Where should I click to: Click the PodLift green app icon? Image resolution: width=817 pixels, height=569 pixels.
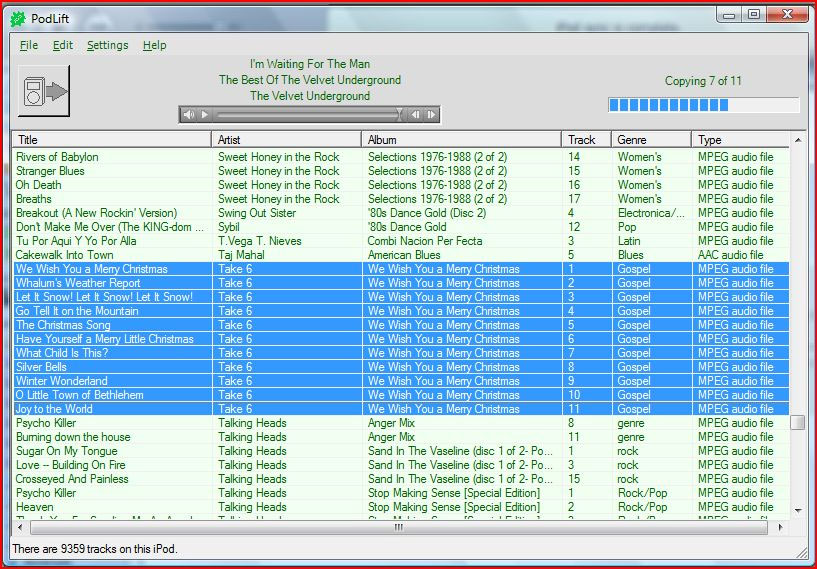click(18, 19)
